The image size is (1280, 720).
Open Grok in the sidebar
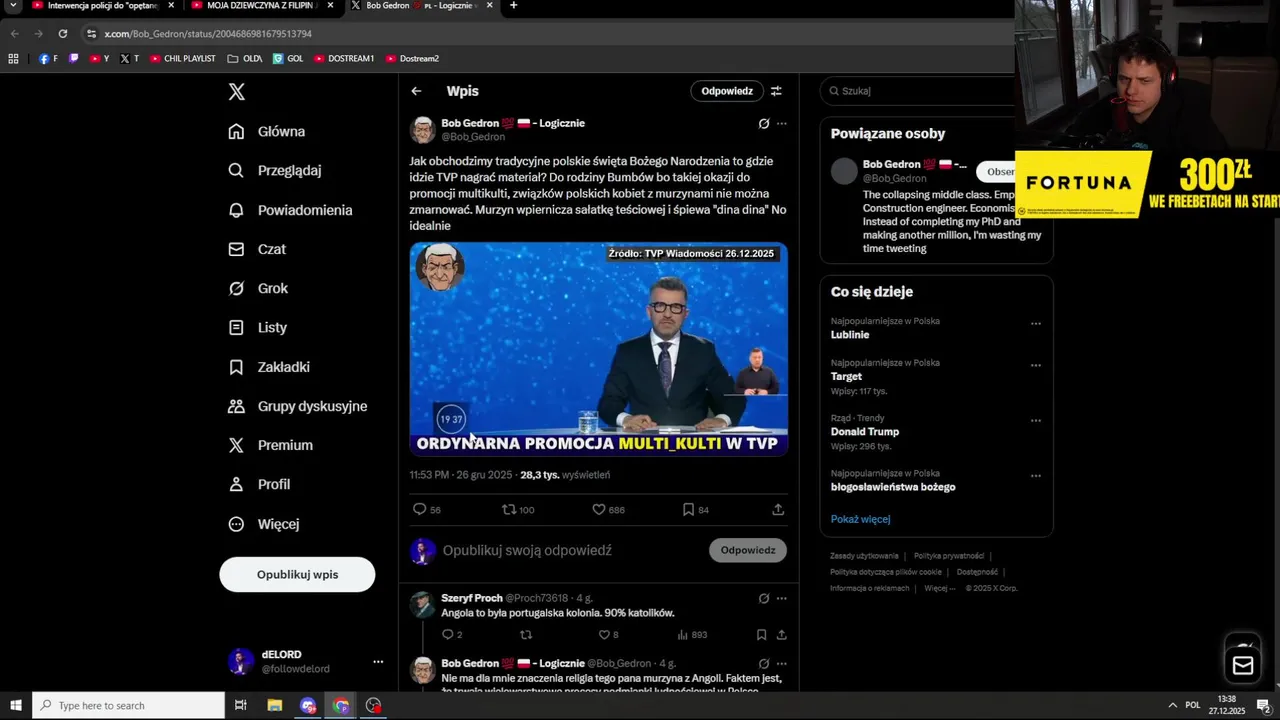point(258,288)
